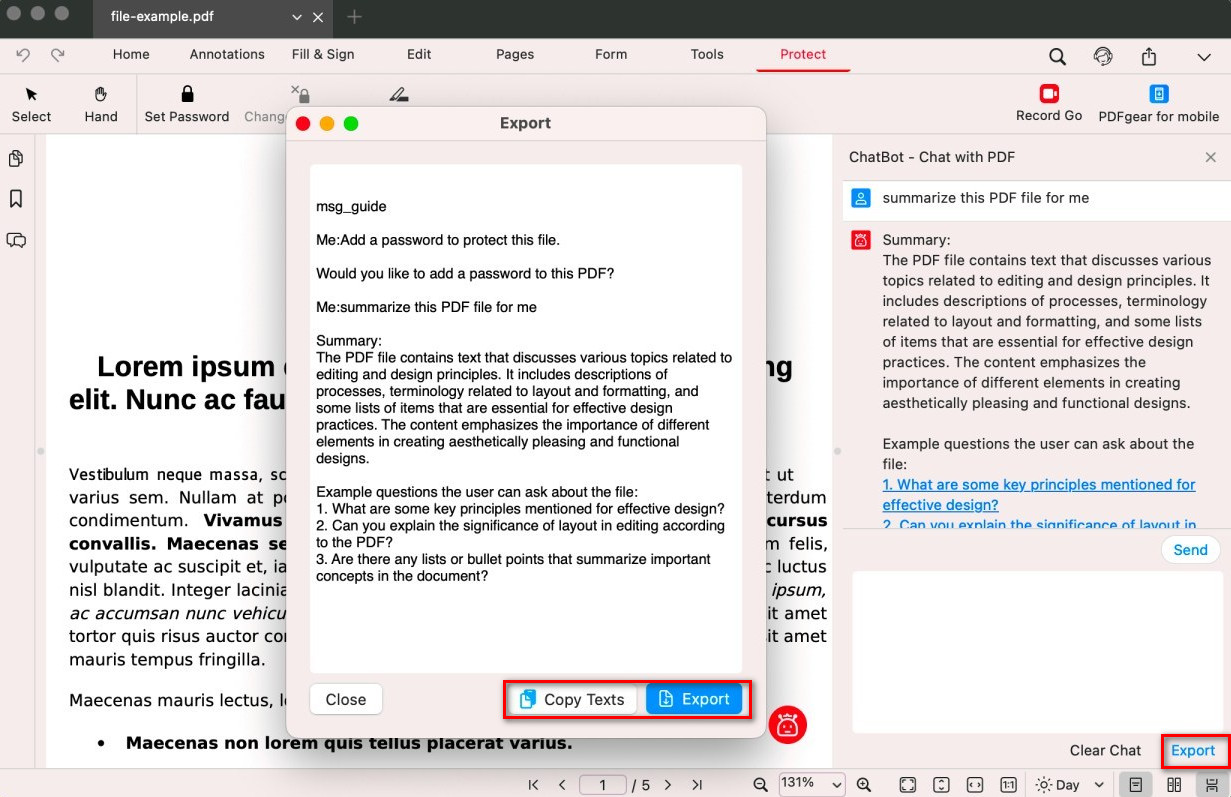Open the Tools tab
Screen dimensions: 1231x797
click(707, 54)
